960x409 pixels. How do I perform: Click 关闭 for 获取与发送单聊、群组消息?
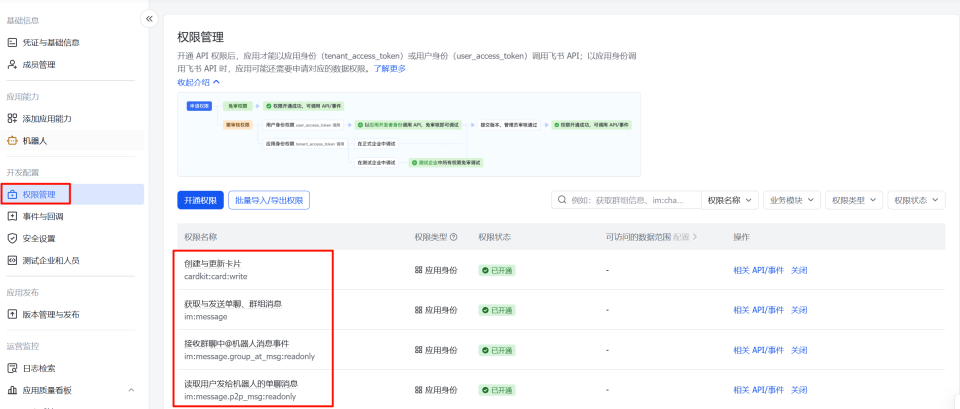[799, 310]
